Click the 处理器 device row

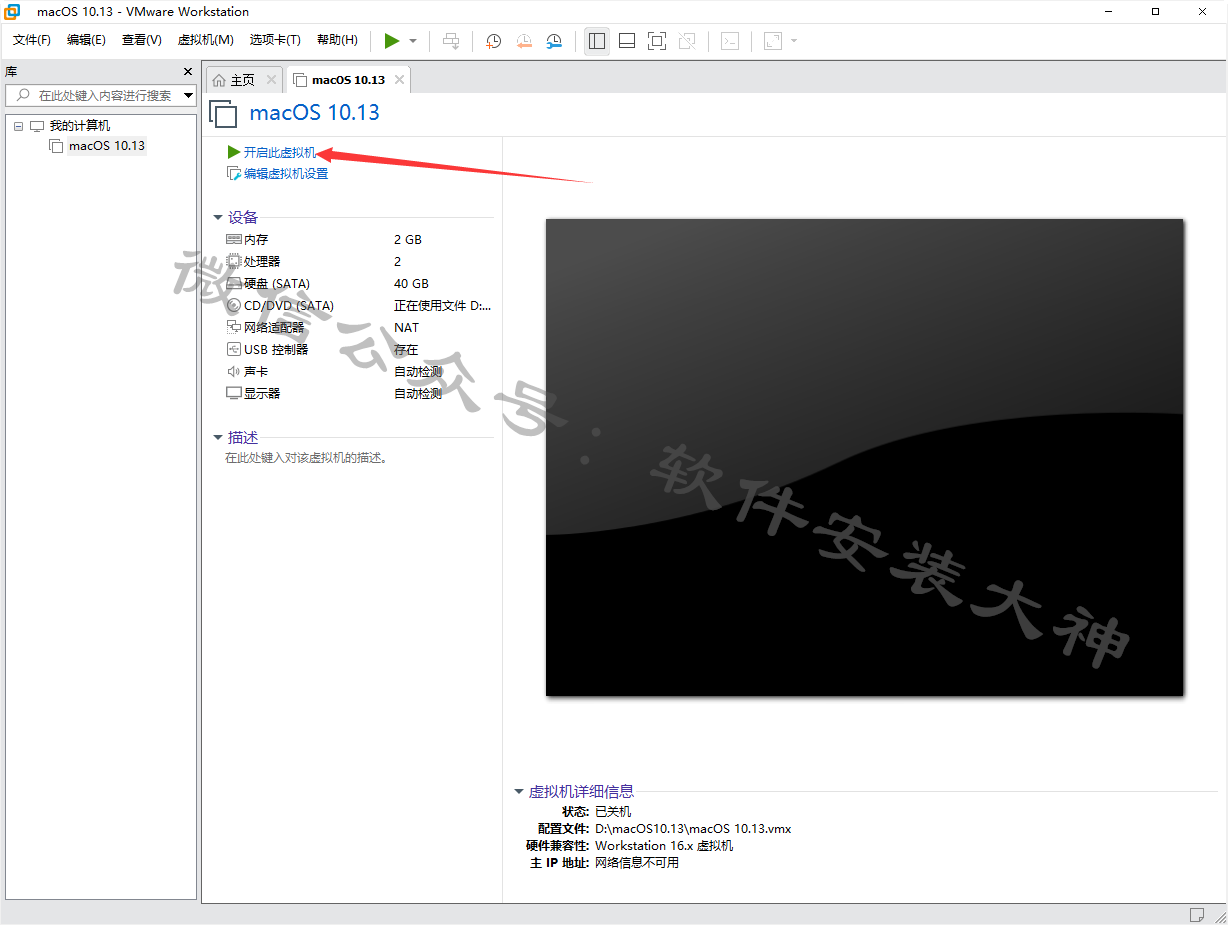tap(359, 262)
